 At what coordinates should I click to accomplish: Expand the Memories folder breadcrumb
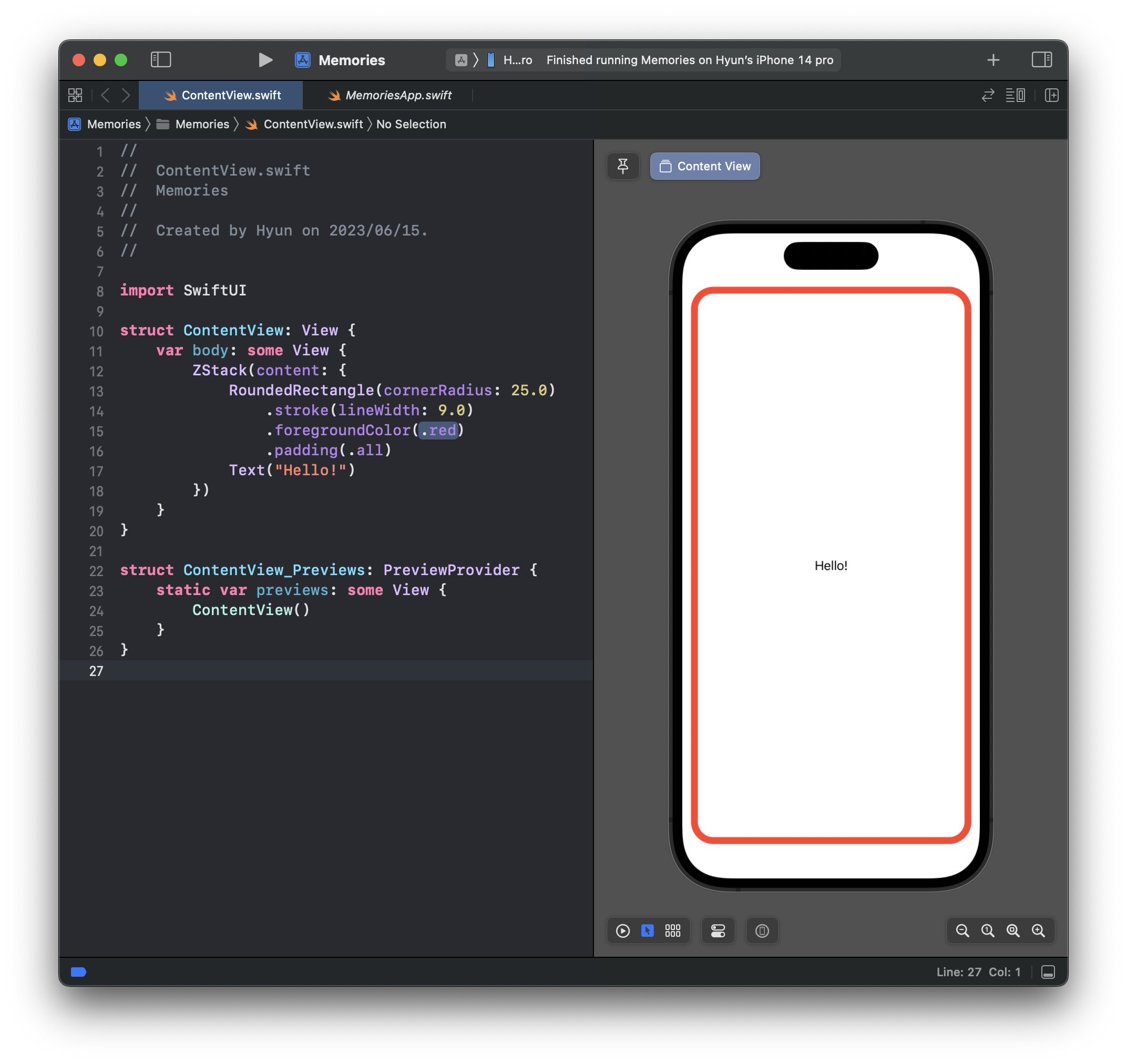[202, 124]
